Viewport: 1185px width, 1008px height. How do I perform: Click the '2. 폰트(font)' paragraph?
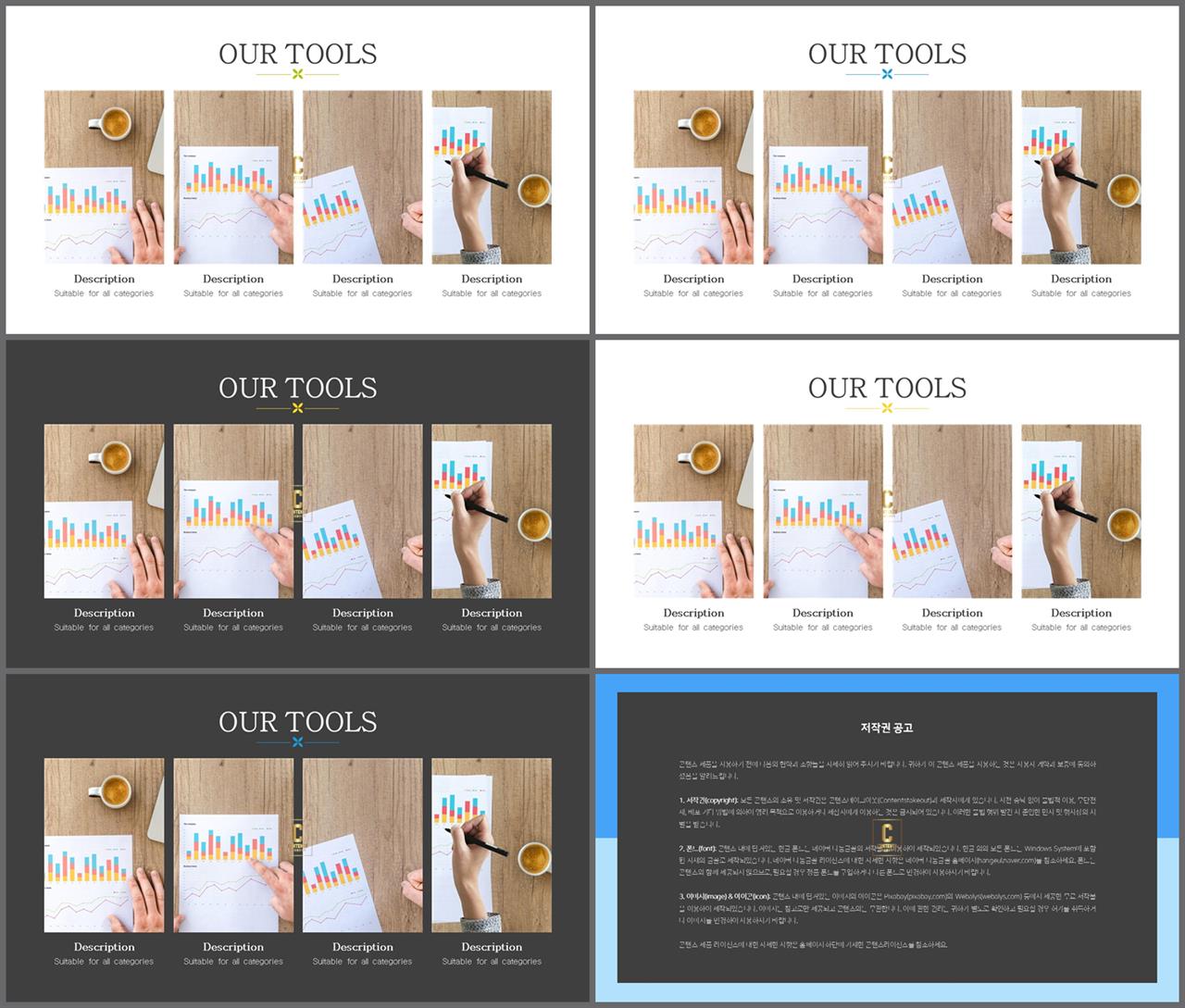887,860
